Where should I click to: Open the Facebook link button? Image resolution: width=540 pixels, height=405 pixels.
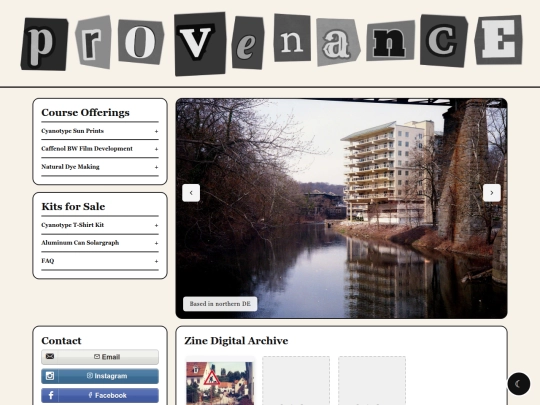click(100, 395)
